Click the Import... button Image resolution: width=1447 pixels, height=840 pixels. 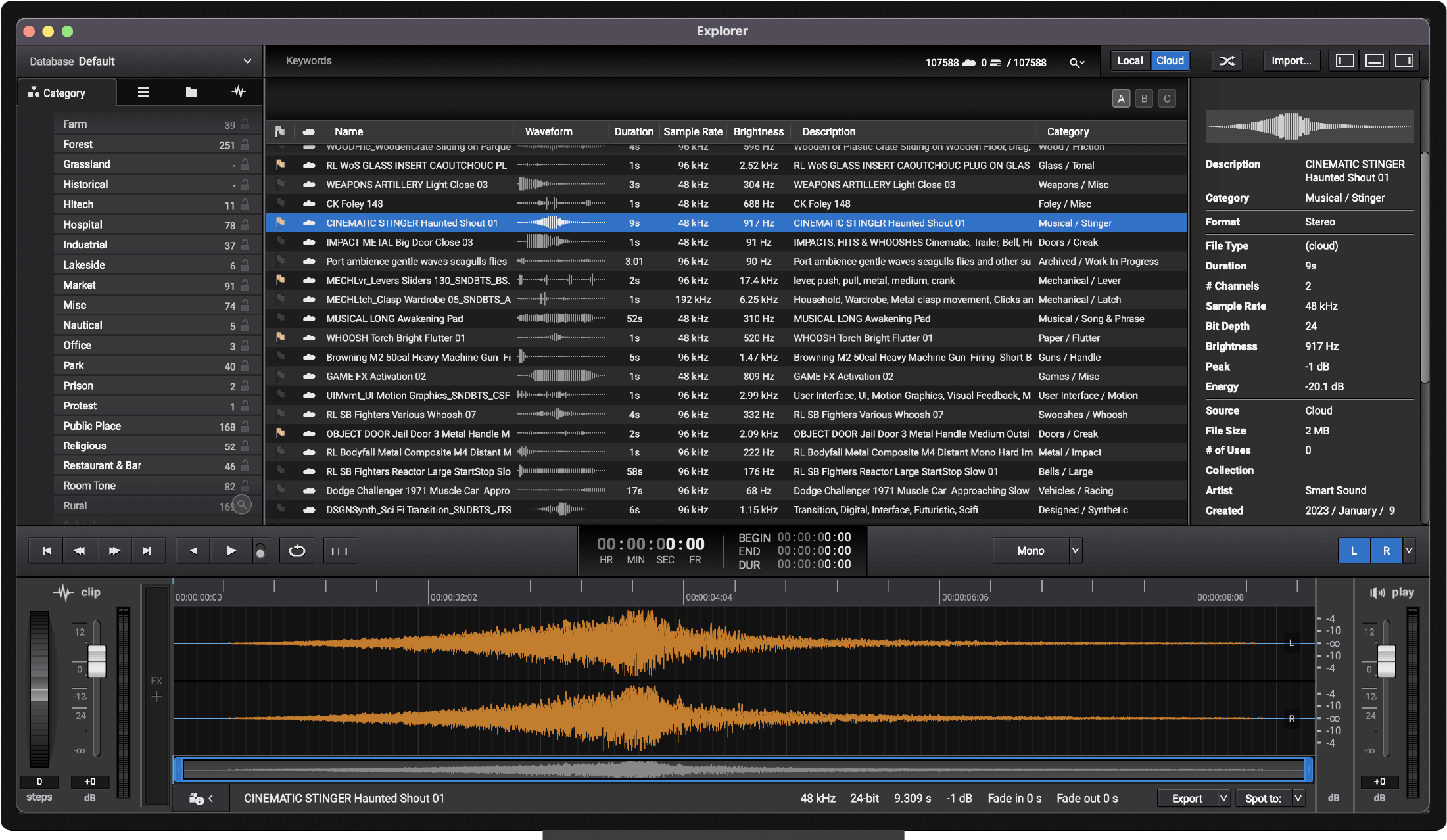tap(1291, 61)
